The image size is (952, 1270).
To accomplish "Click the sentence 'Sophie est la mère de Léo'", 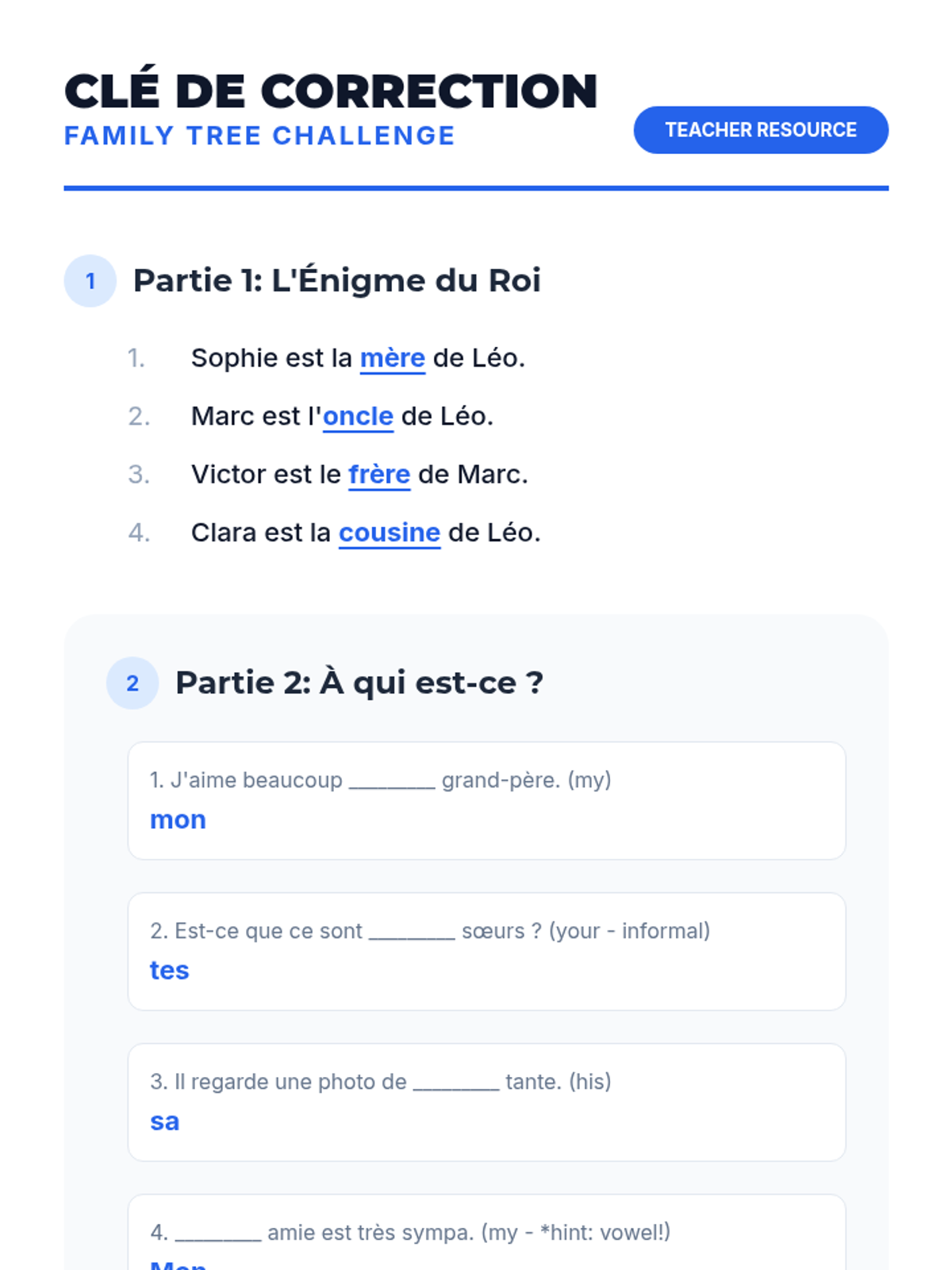I will pos(358,359).
